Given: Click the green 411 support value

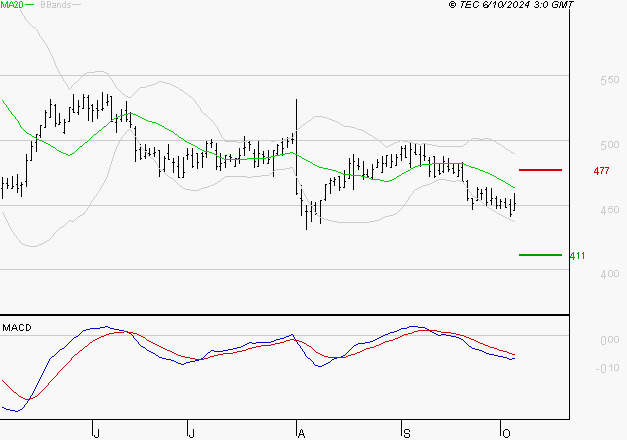Looking at the screenshot, I should tap(577, 256).
